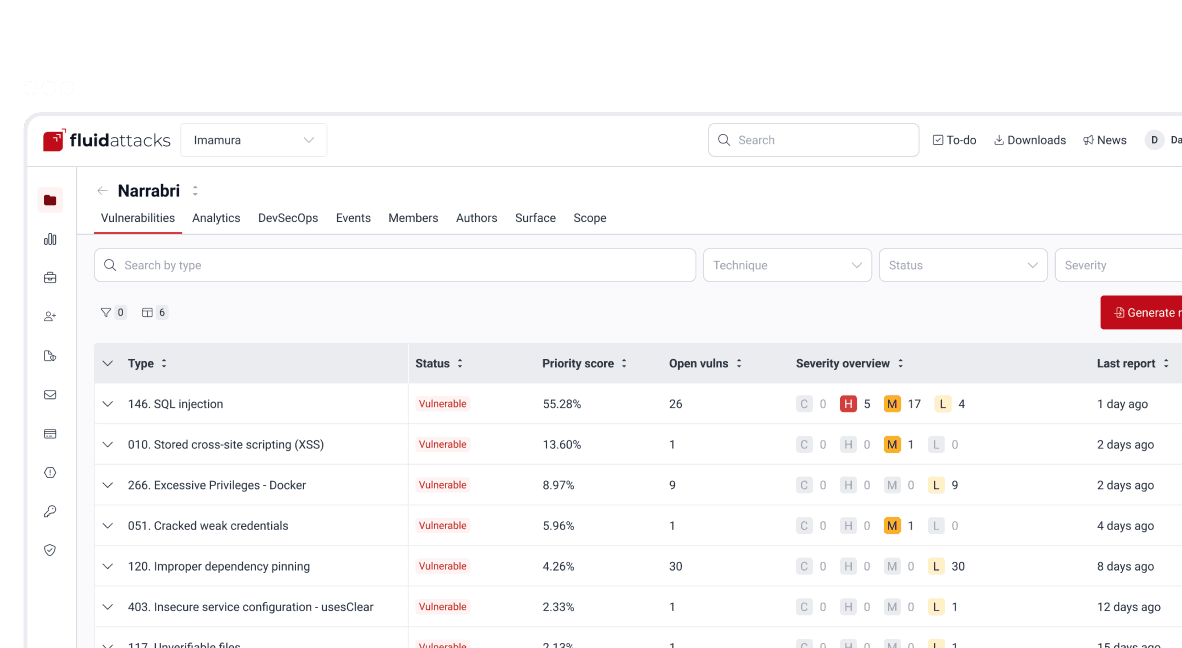
Task: Expand the 146. SQL injection row
Action: pos(108,404)
